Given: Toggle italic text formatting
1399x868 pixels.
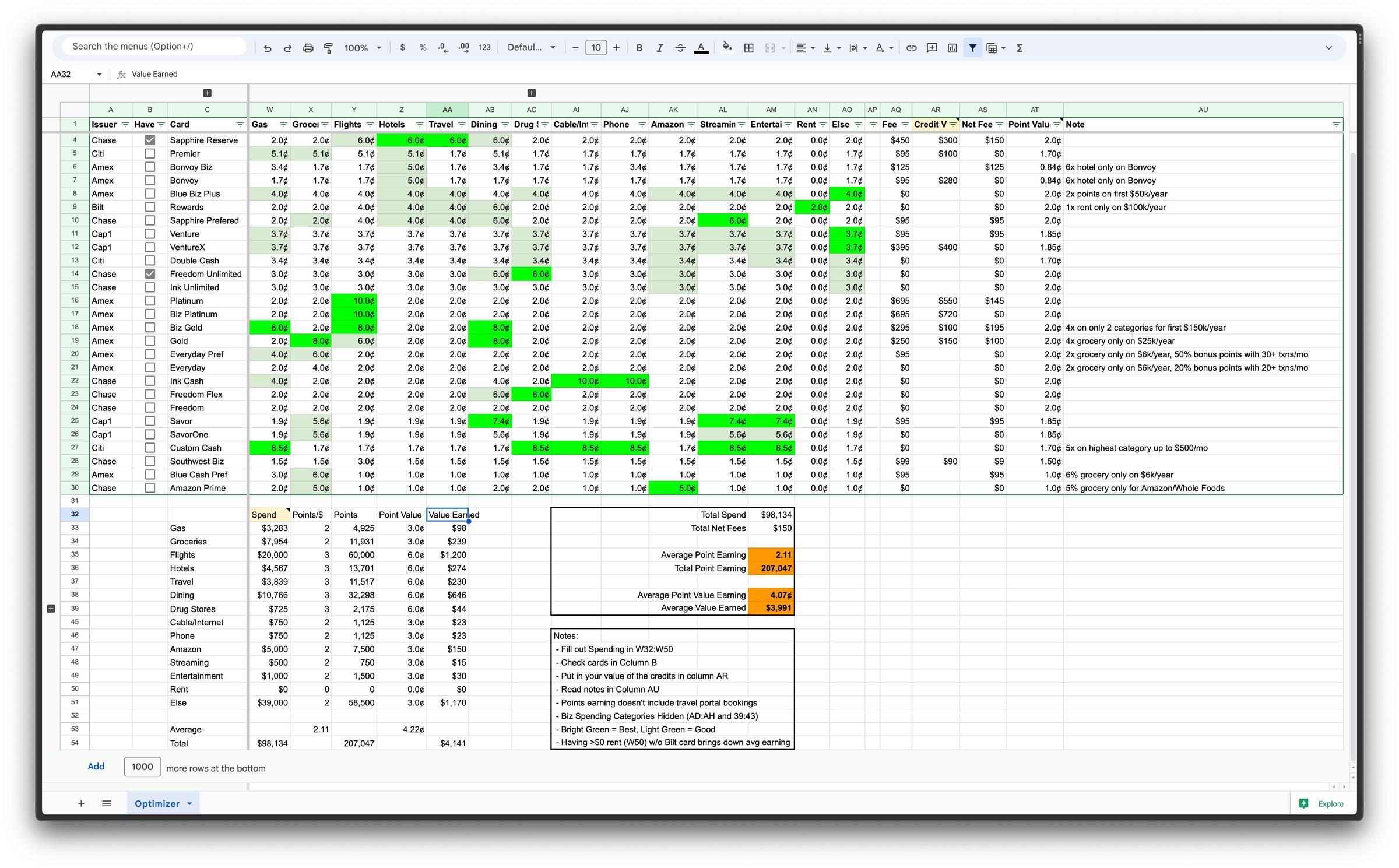Looking at the screenshot, I should pyautogui.click(x=659, y=48).
